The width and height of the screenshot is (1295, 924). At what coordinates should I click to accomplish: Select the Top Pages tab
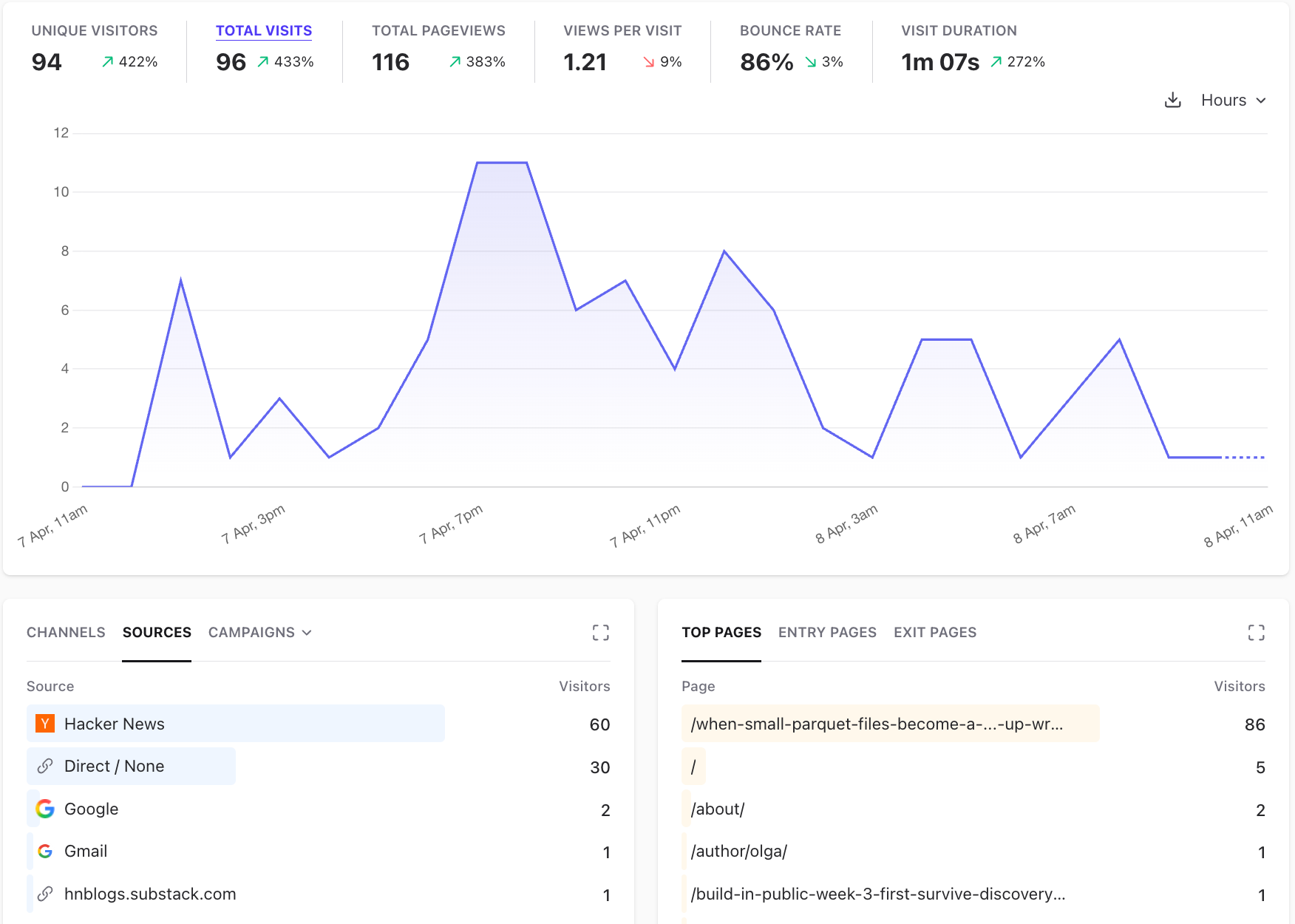click(721, 633)
